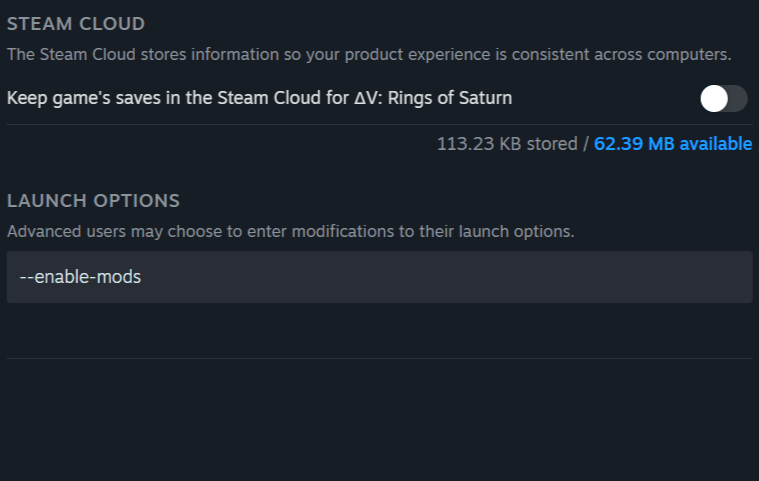The width and height of the screenshot is (759, 481).
Task: Click the 62.39 MB available link
Action: (673, 144)
